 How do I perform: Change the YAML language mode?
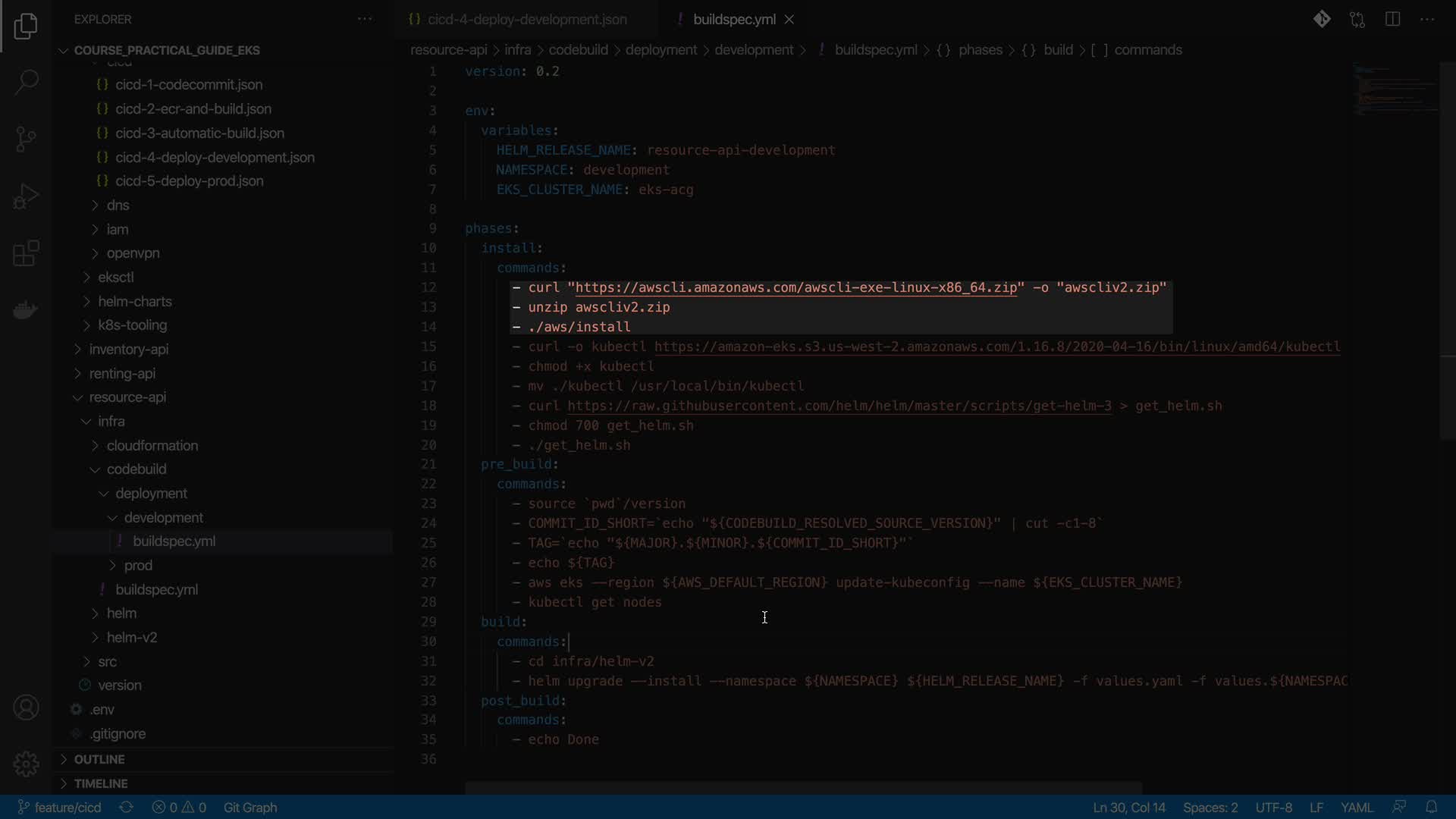pyautogui.click(x=1356, y=807)
